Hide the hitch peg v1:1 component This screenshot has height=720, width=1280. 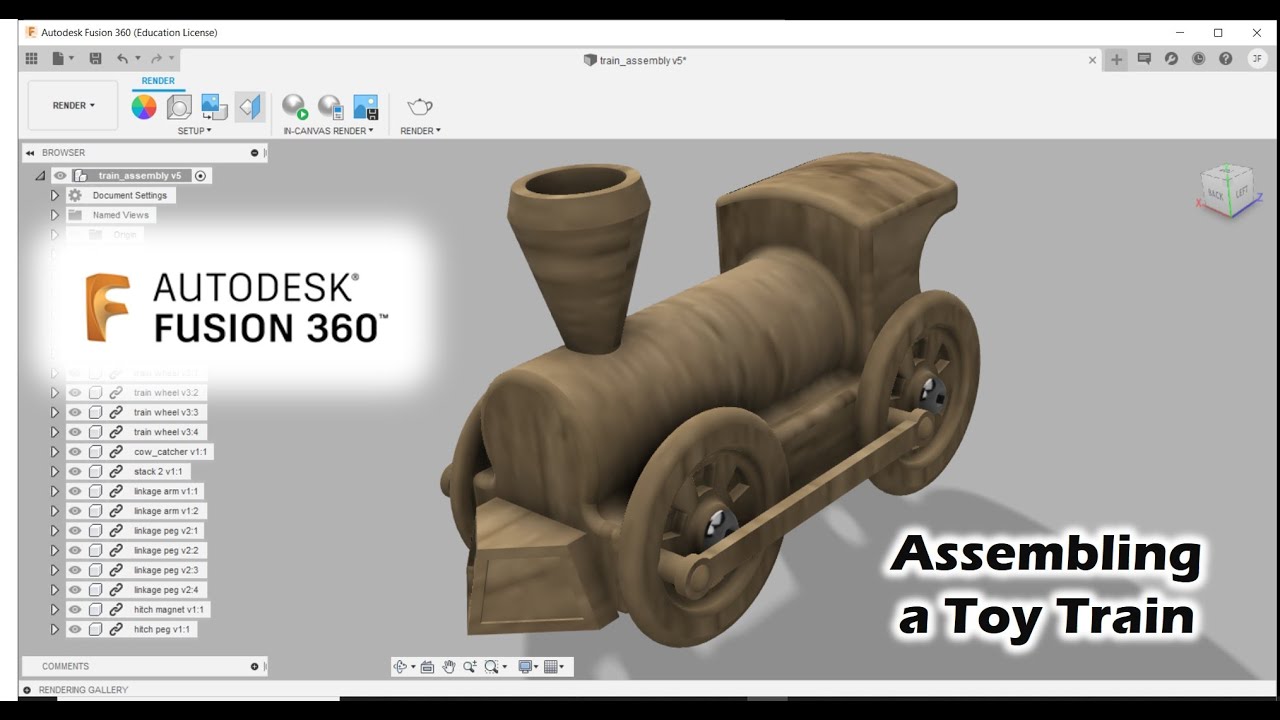click(75, 630)
